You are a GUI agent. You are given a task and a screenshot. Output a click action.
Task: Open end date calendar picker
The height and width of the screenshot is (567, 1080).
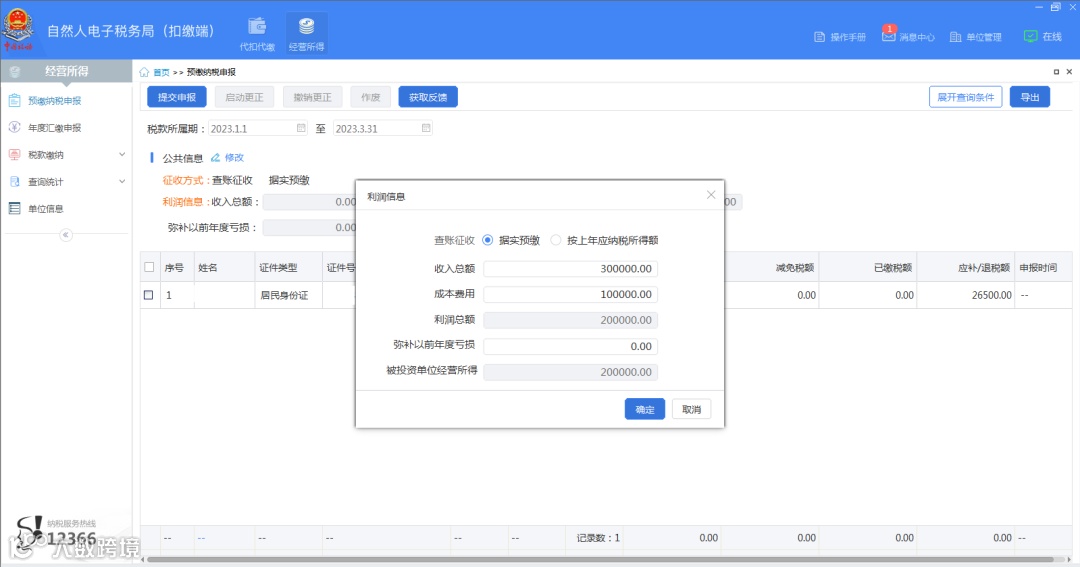coord(426,128)
